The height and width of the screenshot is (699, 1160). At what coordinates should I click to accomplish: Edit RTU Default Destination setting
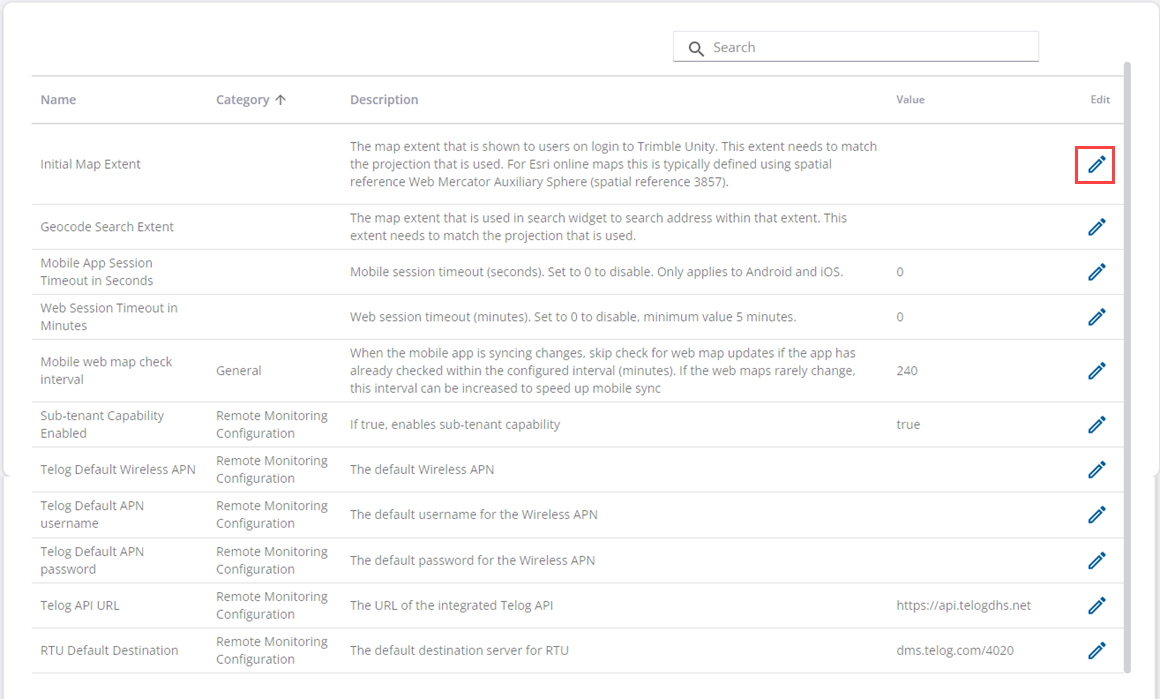tap(1096, 650)
